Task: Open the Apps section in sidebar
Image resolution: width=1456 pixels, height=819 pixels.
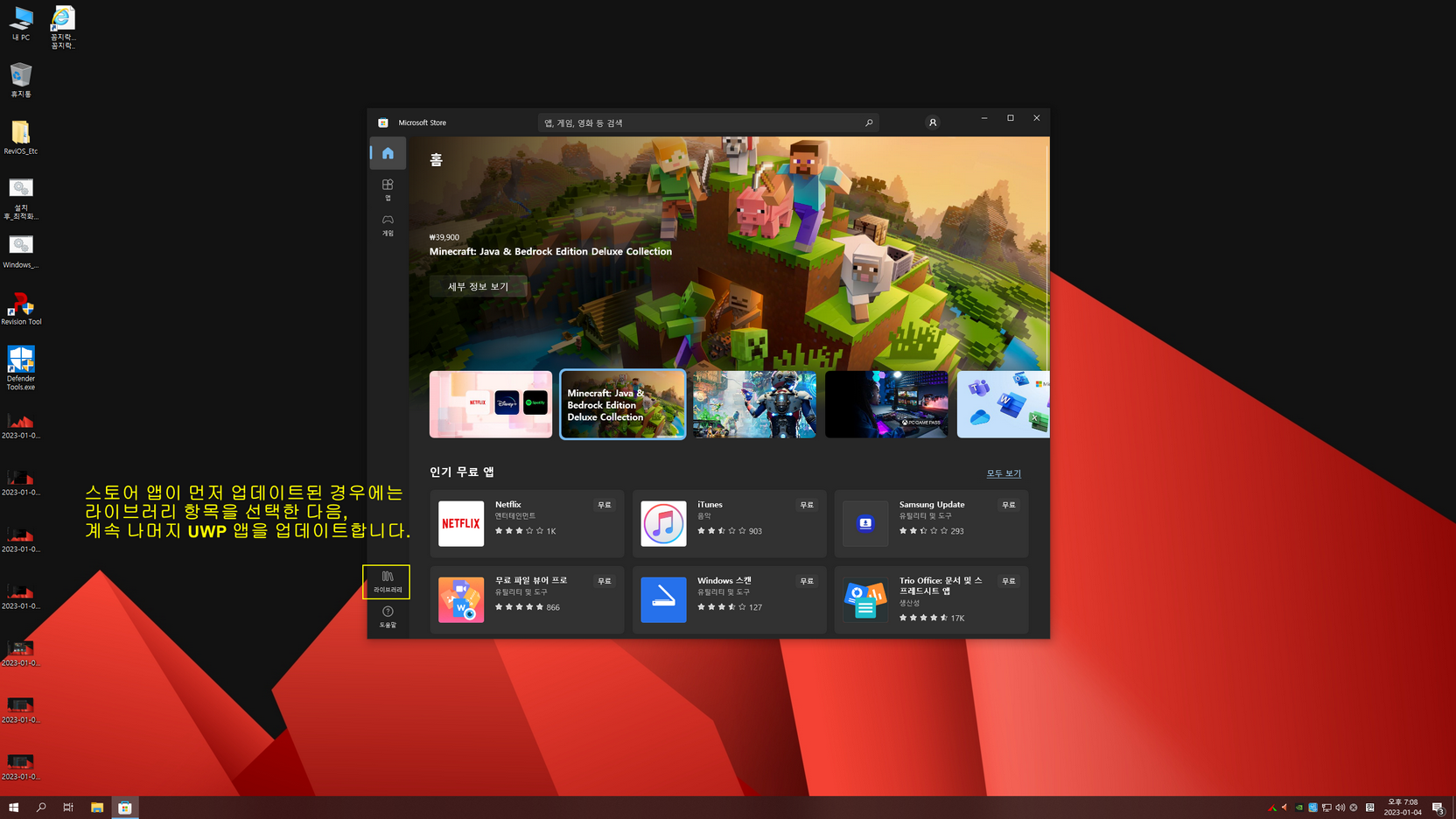Action: (x=388, y=189)
